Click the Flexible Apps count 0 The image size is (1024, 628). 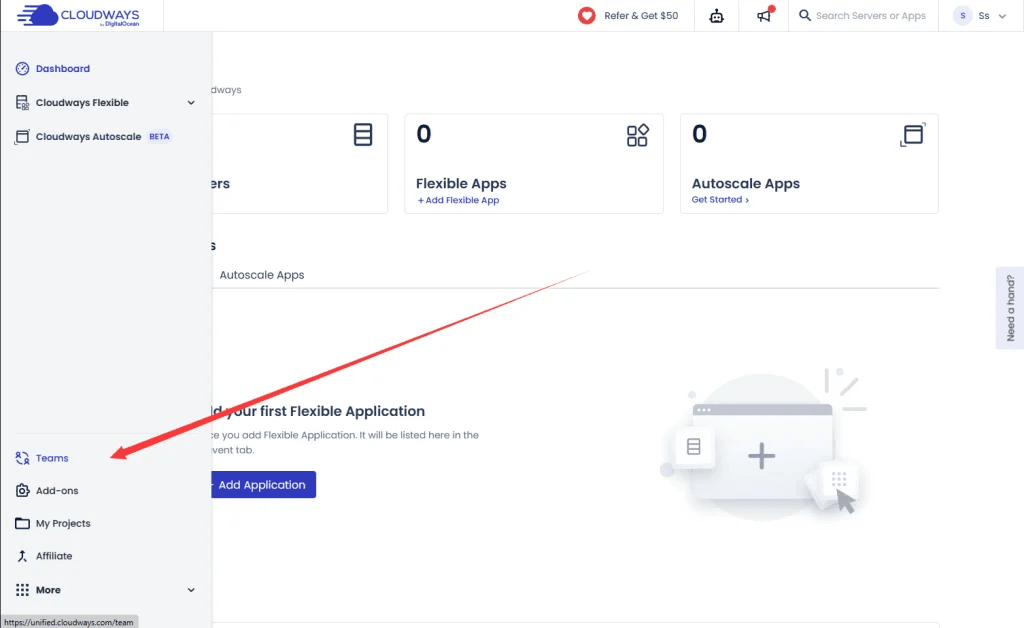[x=424, y=134]
